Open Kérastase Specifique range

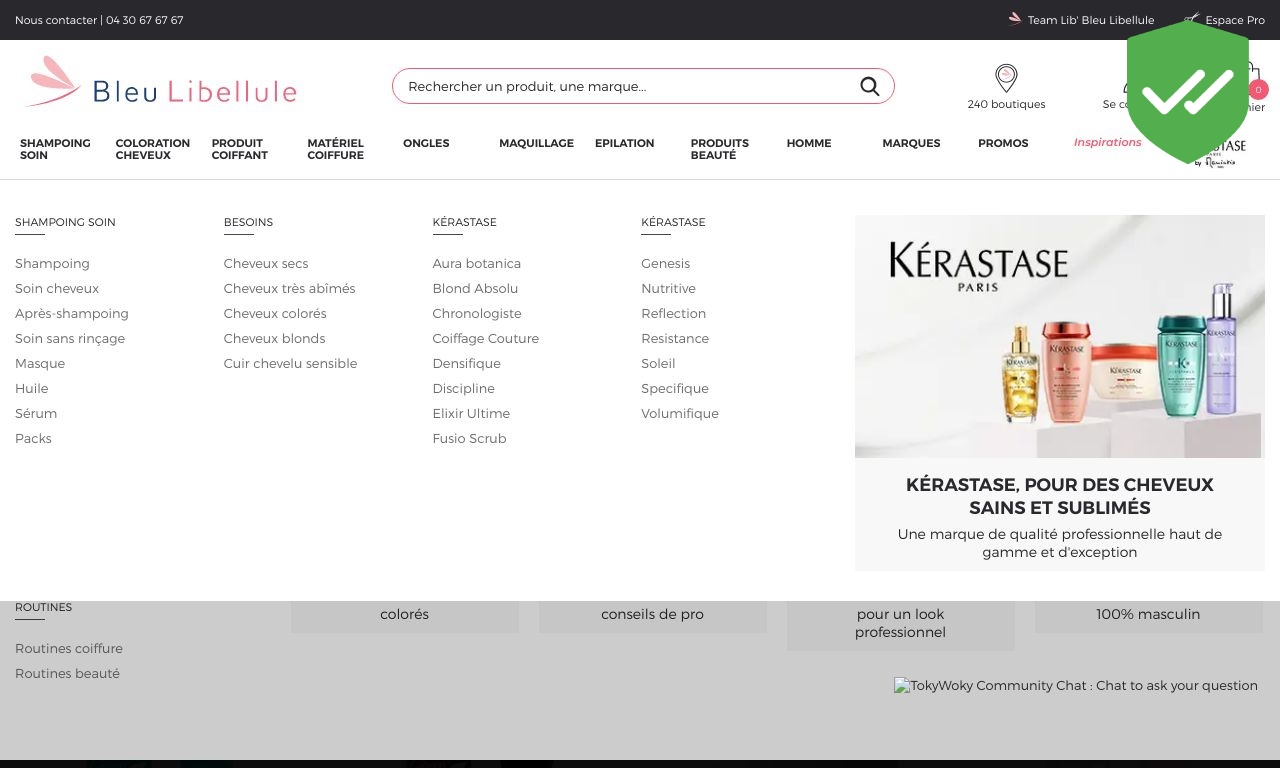pos(675,388)
